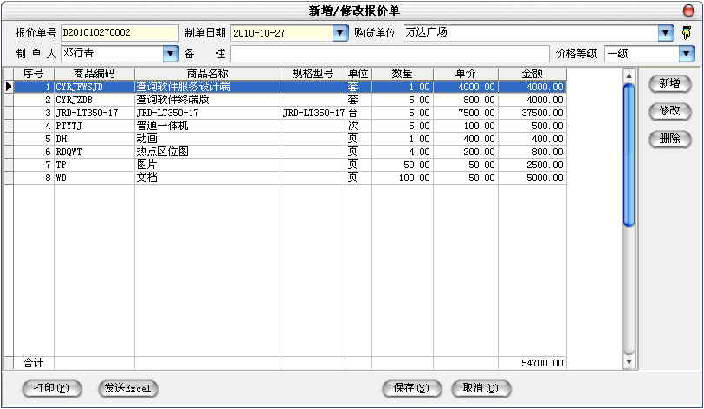The height and width of the screenshot is (409, 704).
Task: Click the product name 动画
Action: [147, 139]
